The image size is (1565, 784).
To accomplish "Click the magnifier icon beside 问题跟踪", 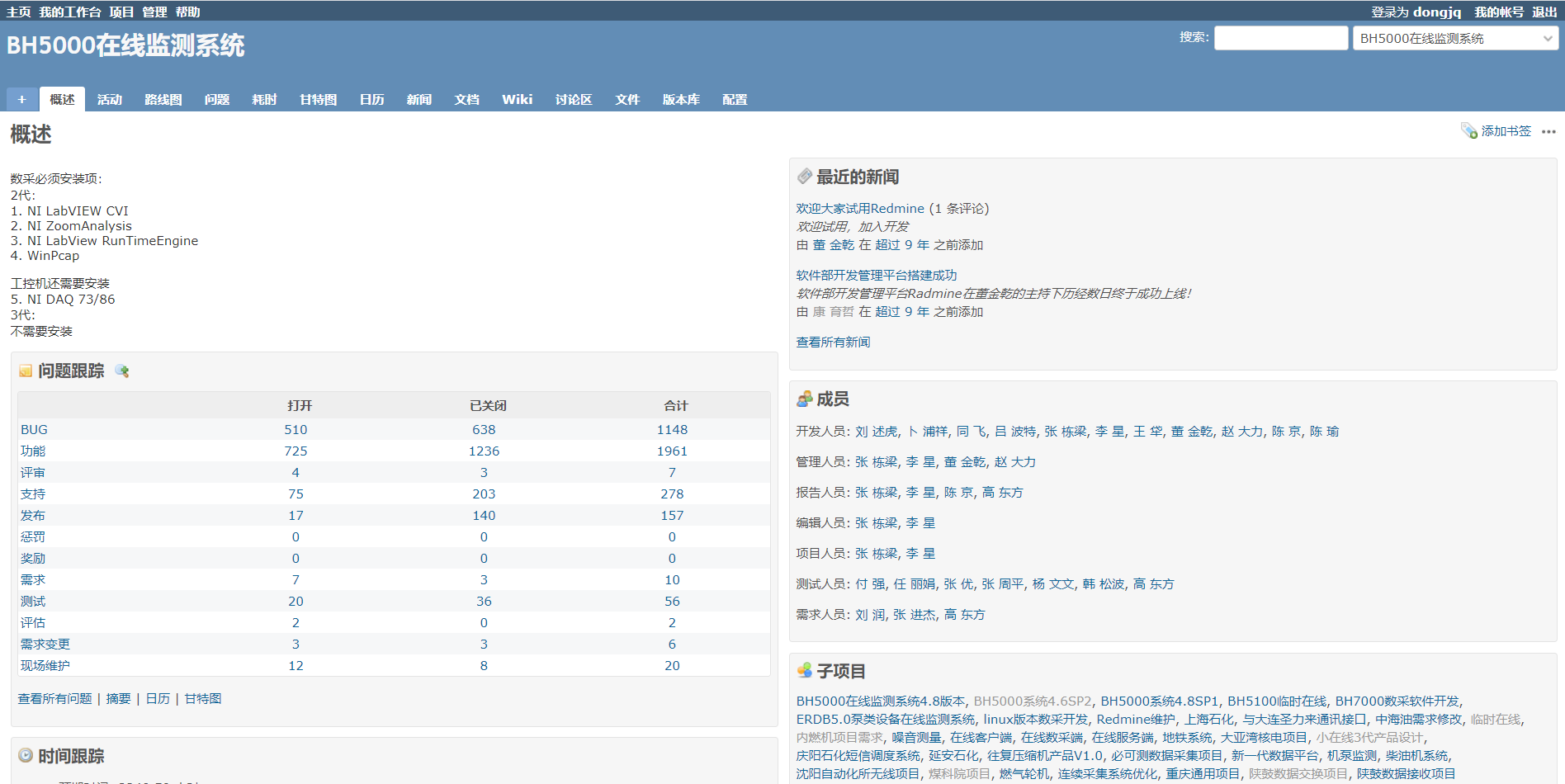I will pos(122,371).
